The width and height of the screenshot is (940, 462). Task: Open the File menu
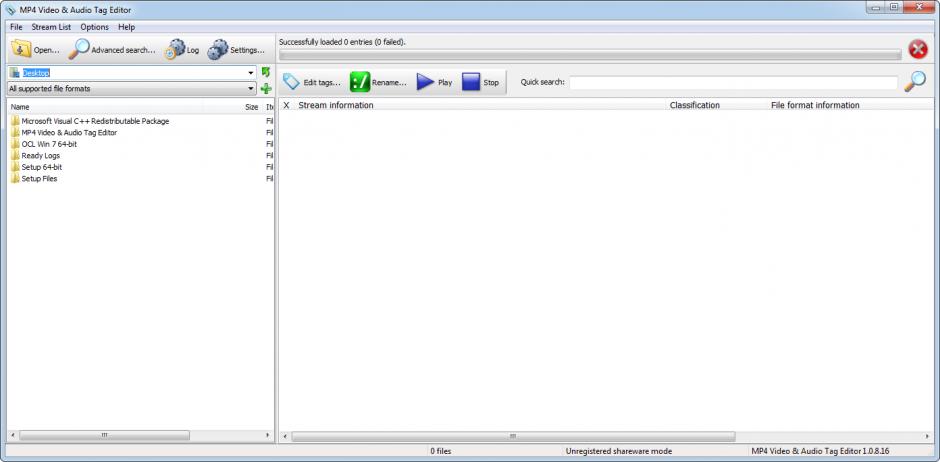[16, 27]
